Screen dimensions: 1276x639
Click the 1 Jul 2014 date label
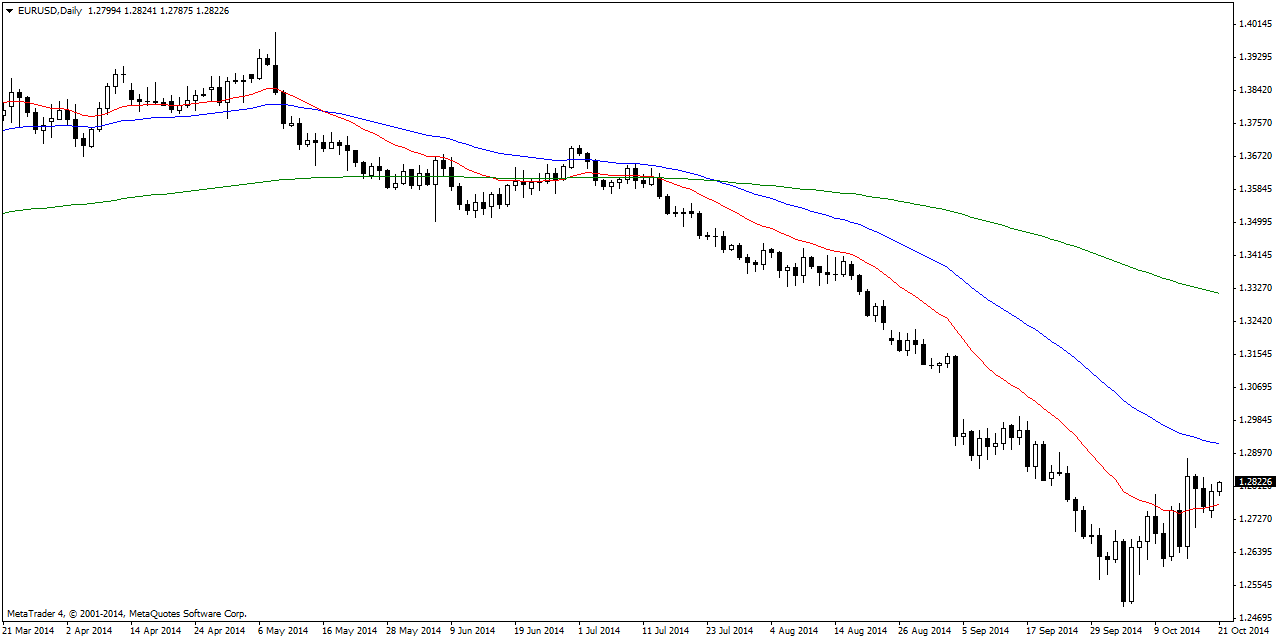pyautogui.click(x=600, y=631)
